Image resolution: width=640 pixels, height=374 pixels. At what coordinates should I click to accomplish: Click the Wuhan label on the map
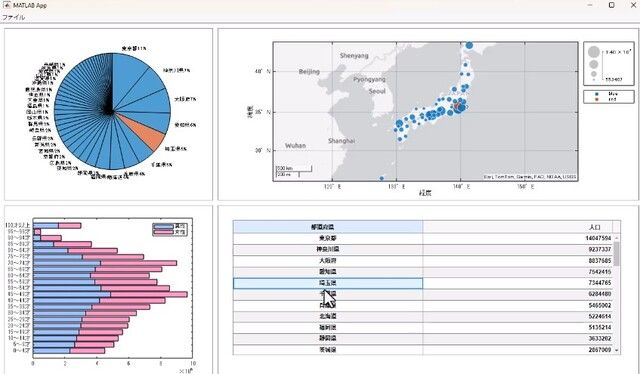(295, 146)
